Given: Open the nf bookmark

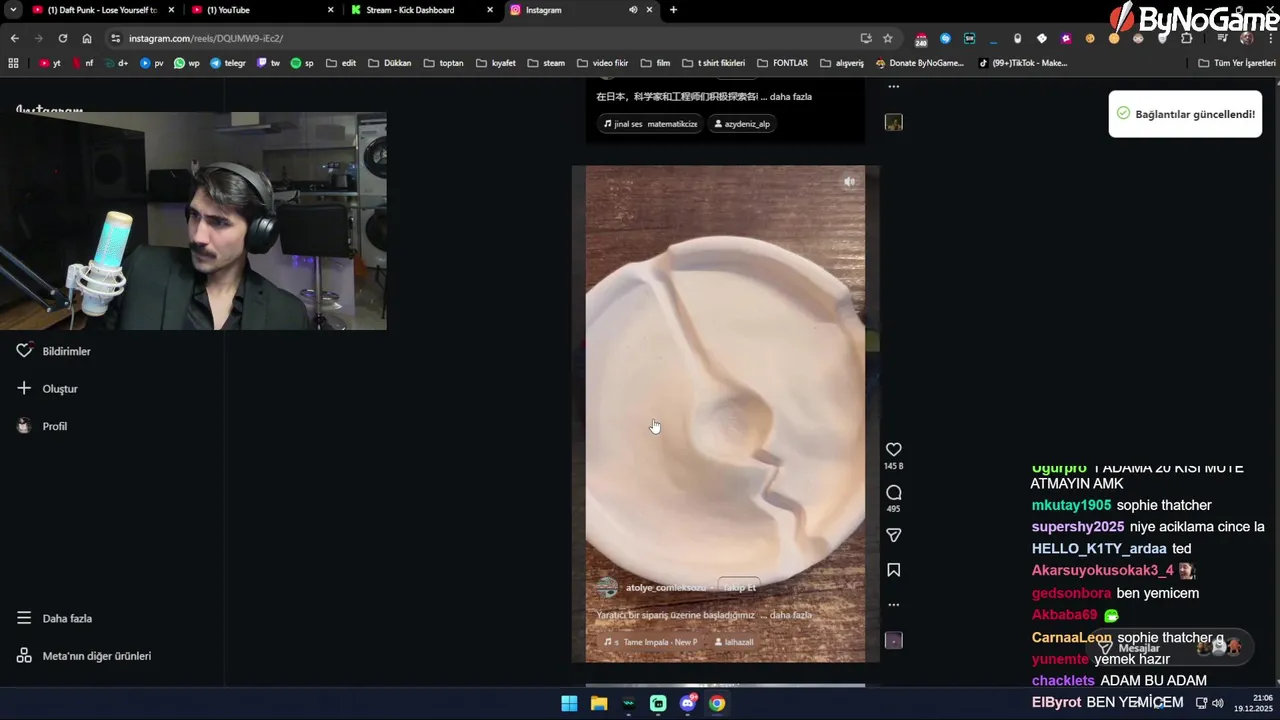Looking at the screenshot, I should [83, 63].
